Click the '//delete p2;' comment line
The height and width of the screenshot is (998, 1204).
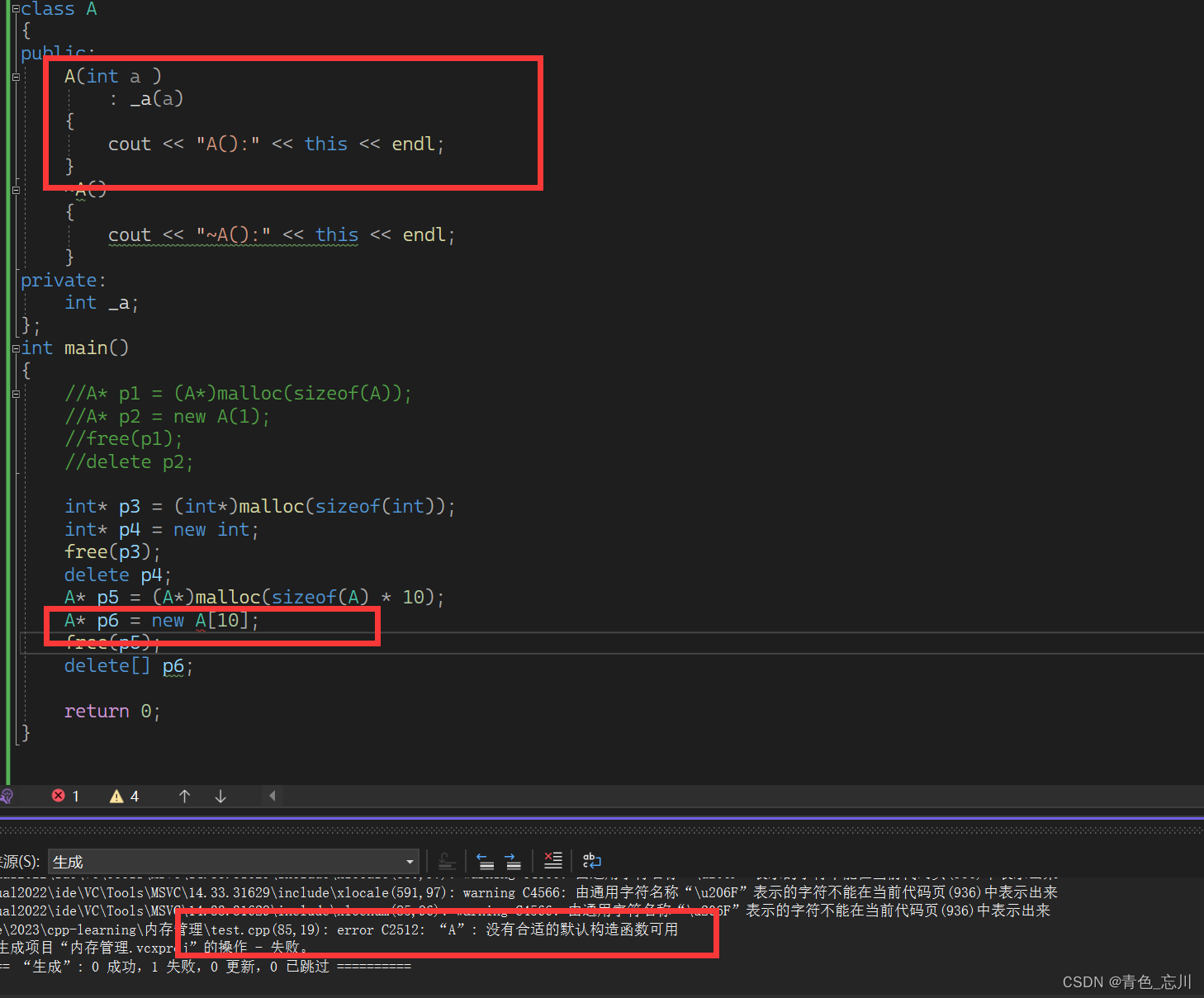coord(129,462)
